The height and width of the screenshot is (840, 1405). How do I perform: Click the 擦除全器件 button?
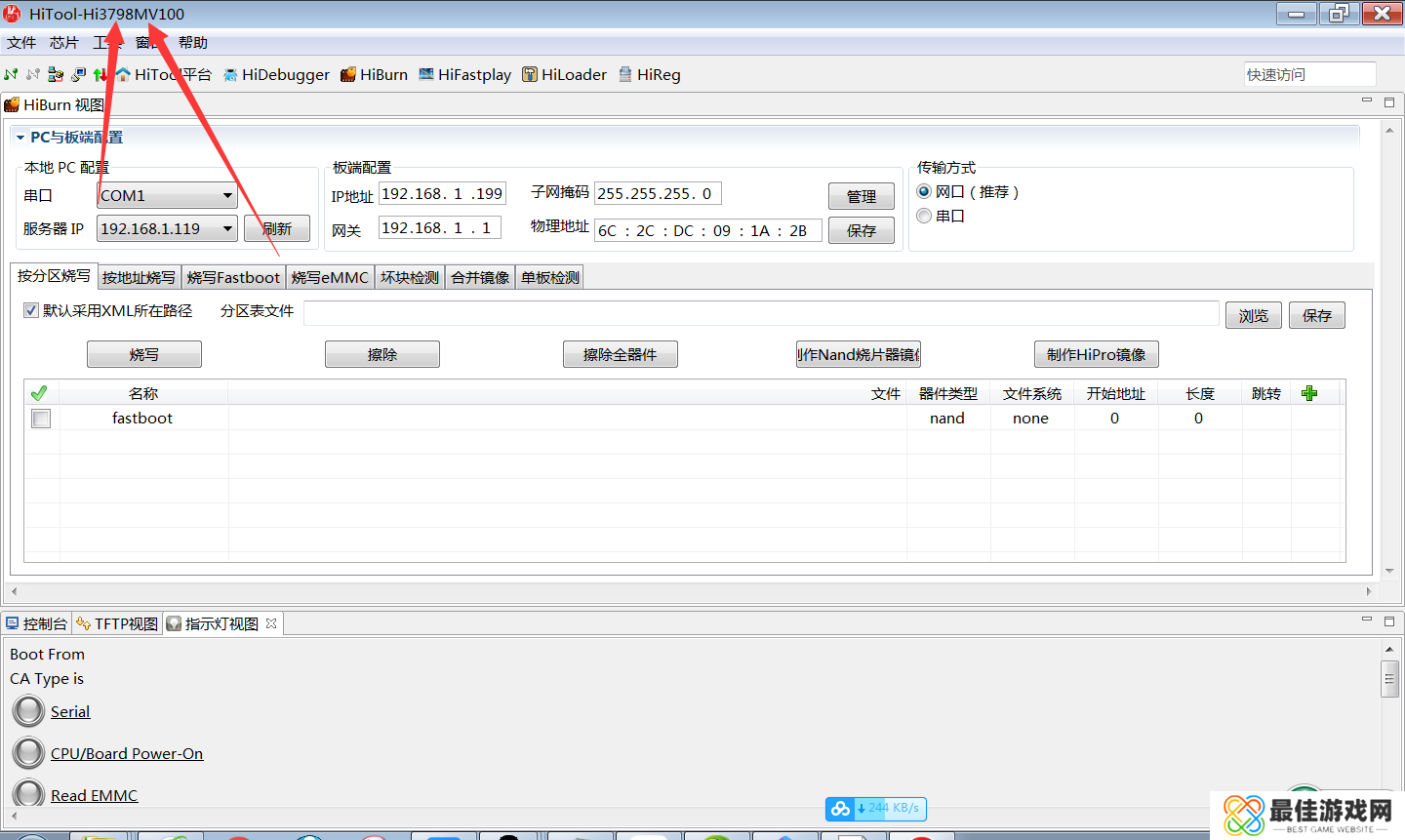coord(620,354)
